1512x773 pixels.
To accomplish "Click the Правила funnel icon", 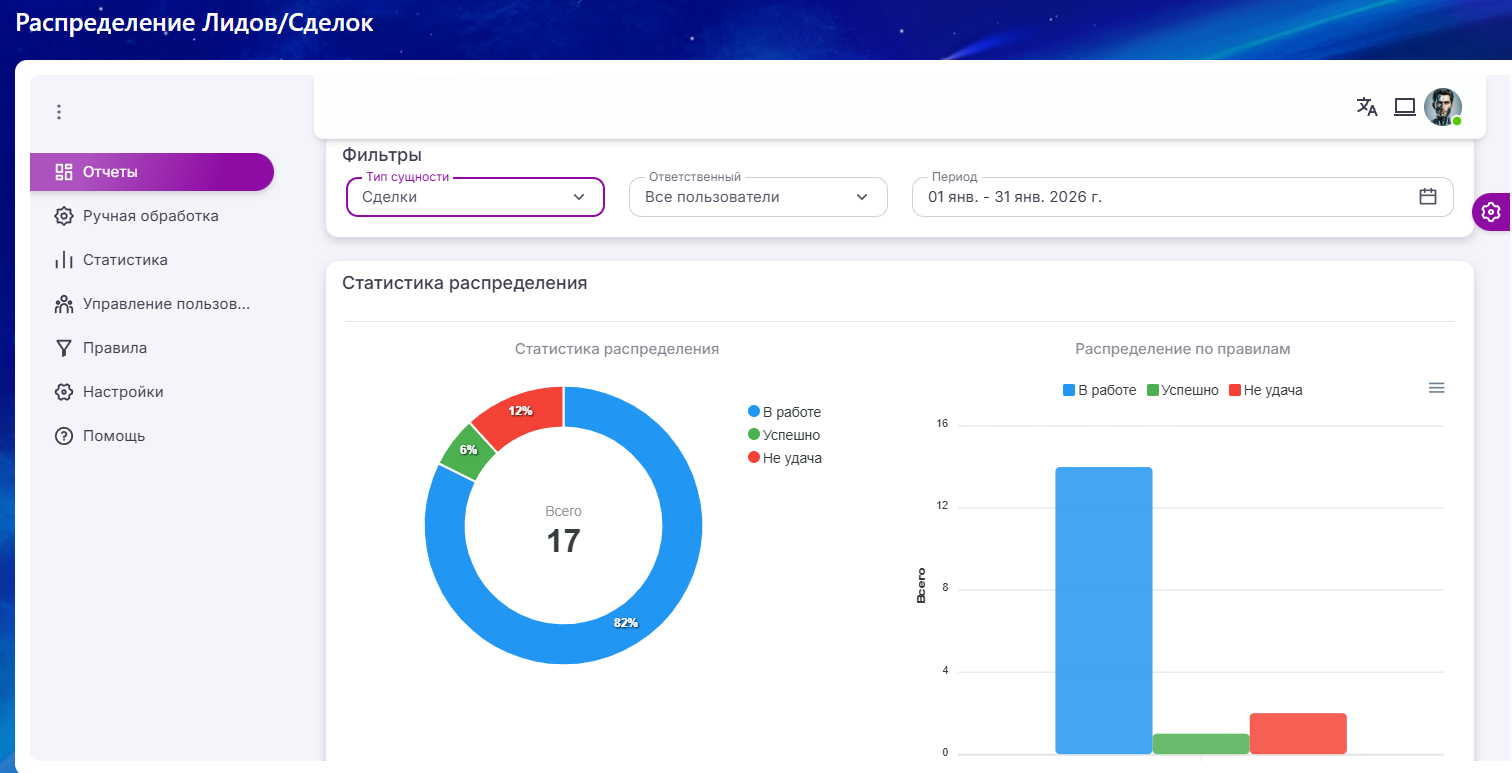I will (64, 348).
